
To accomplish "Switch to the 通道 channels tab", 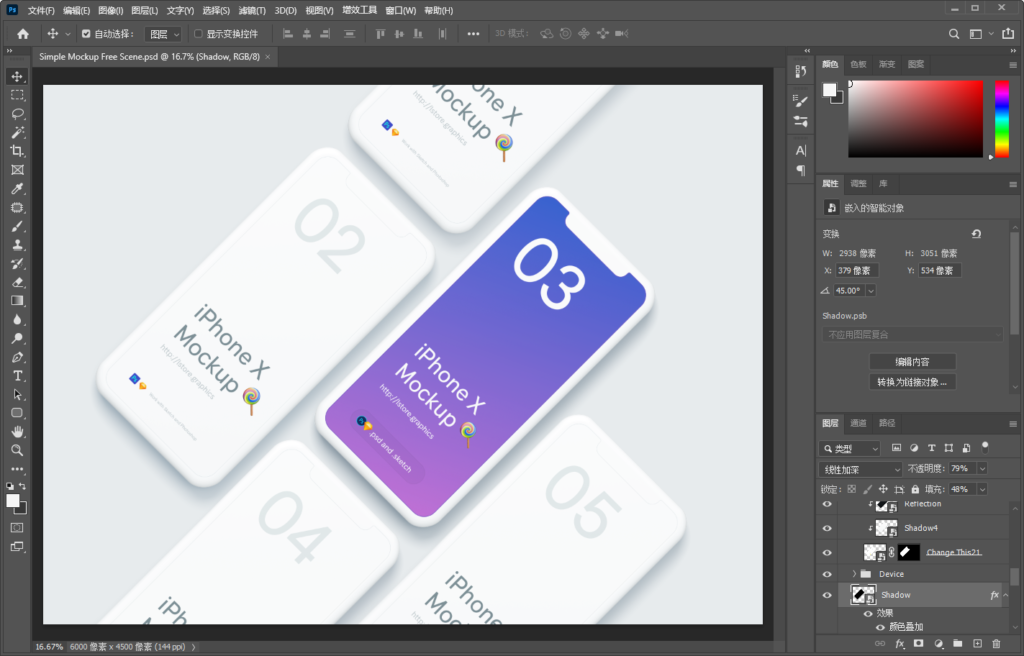I will coord(858,423).
